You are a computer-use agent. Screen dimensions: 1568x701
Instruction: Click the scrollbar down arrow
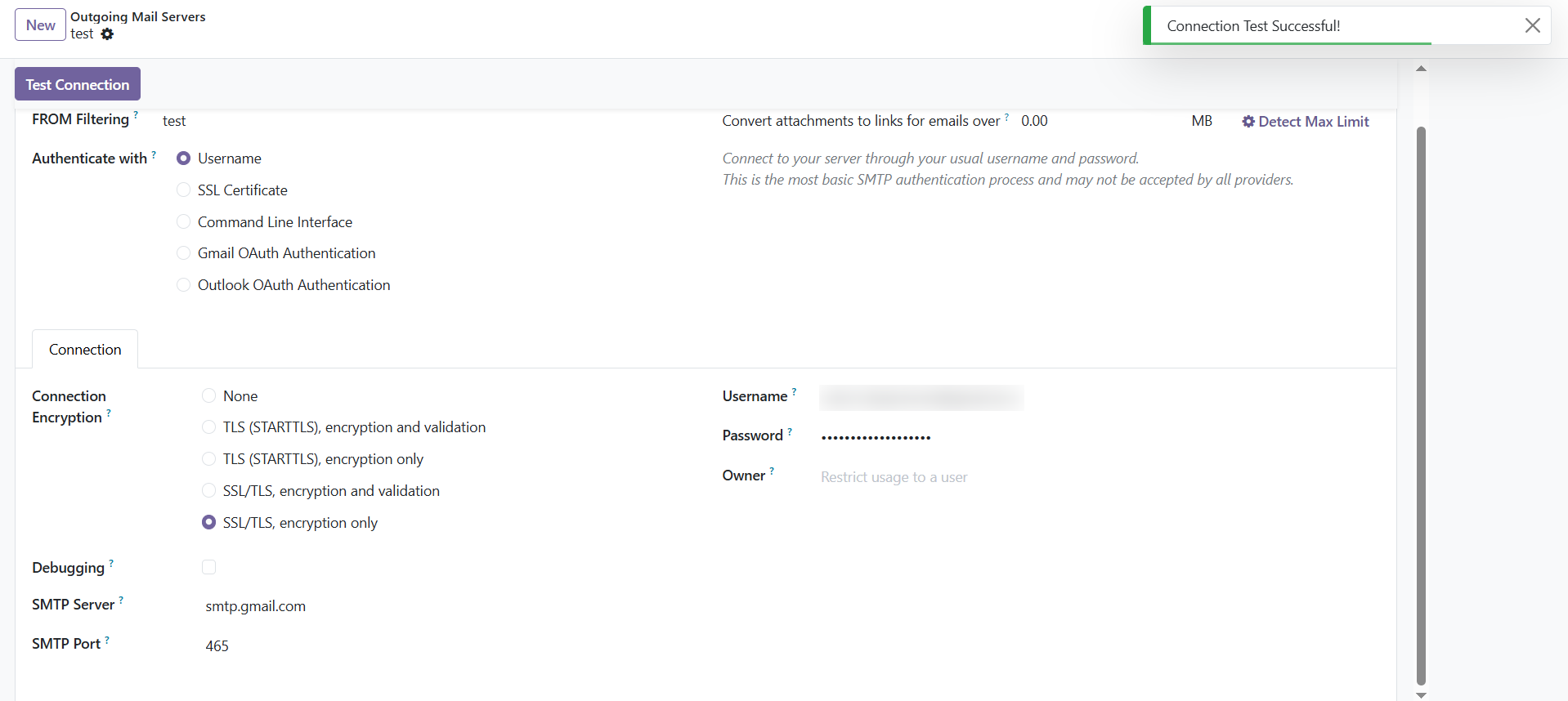pyautogui.click(x=1421, y=695)
